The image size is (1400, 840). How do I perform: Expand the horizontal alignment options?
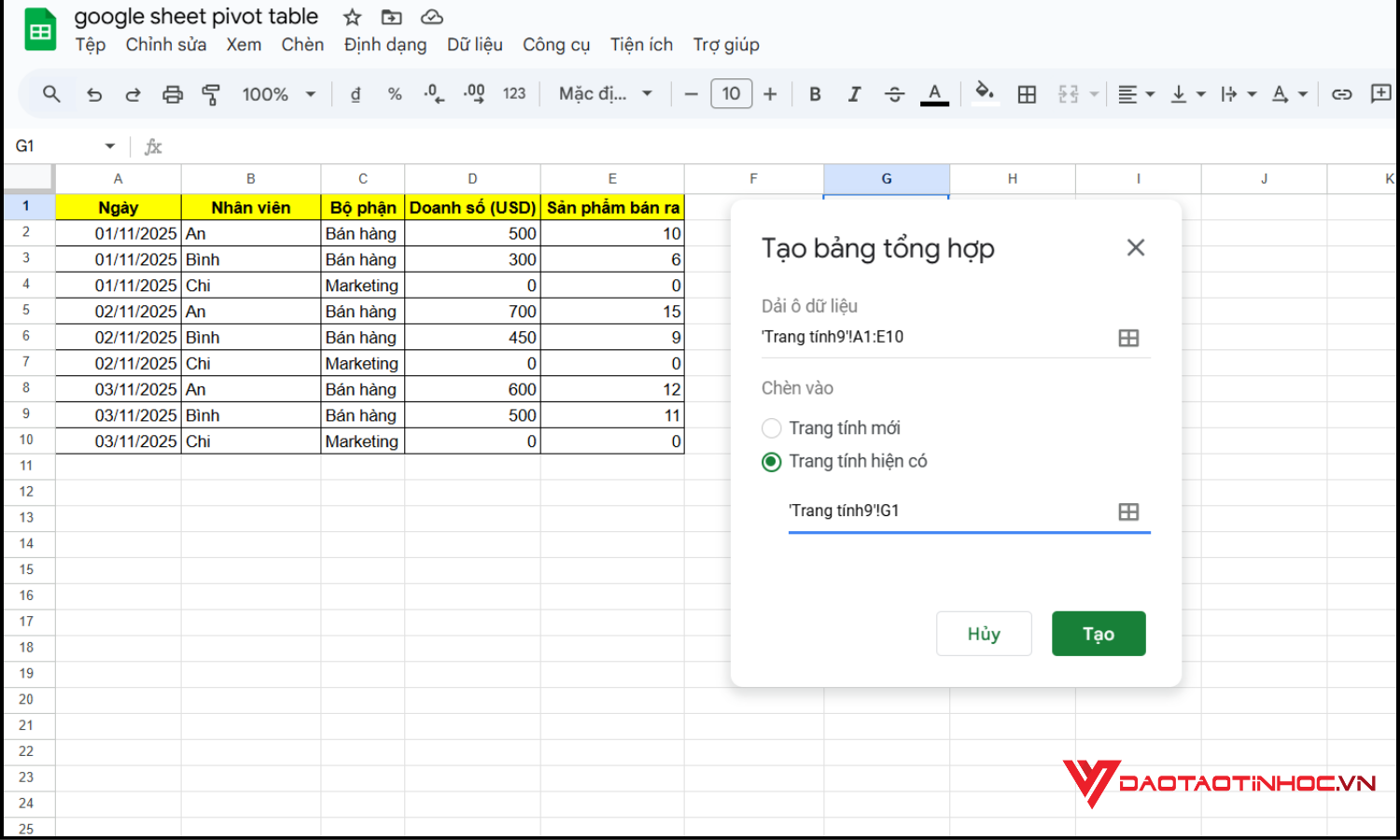pyautogui.click(x=1149, y=93)
